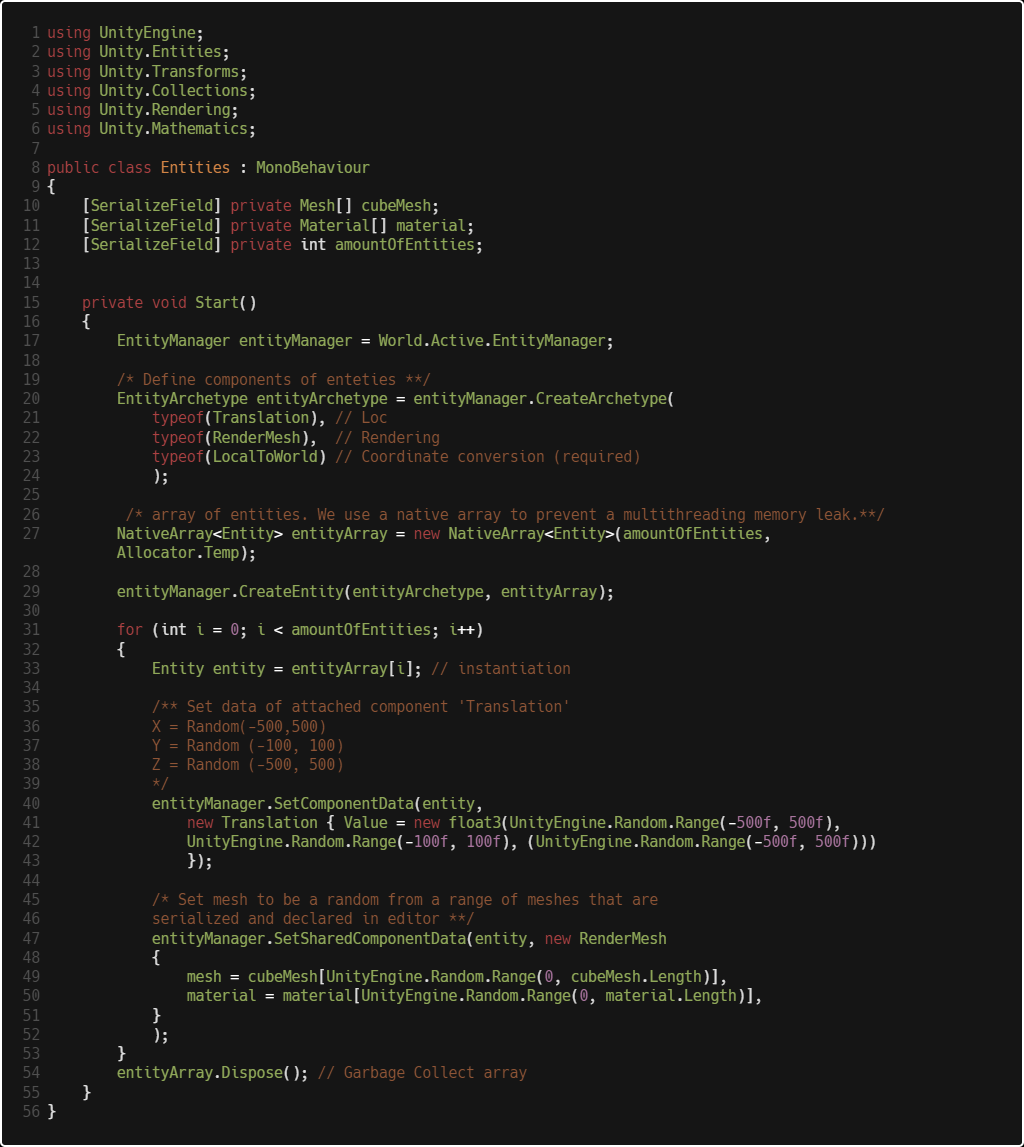Click the comment about 'multithreading memory leak'
Image resolution: width=1024 pixels, height=1147 pixels.
click(505, 514)
